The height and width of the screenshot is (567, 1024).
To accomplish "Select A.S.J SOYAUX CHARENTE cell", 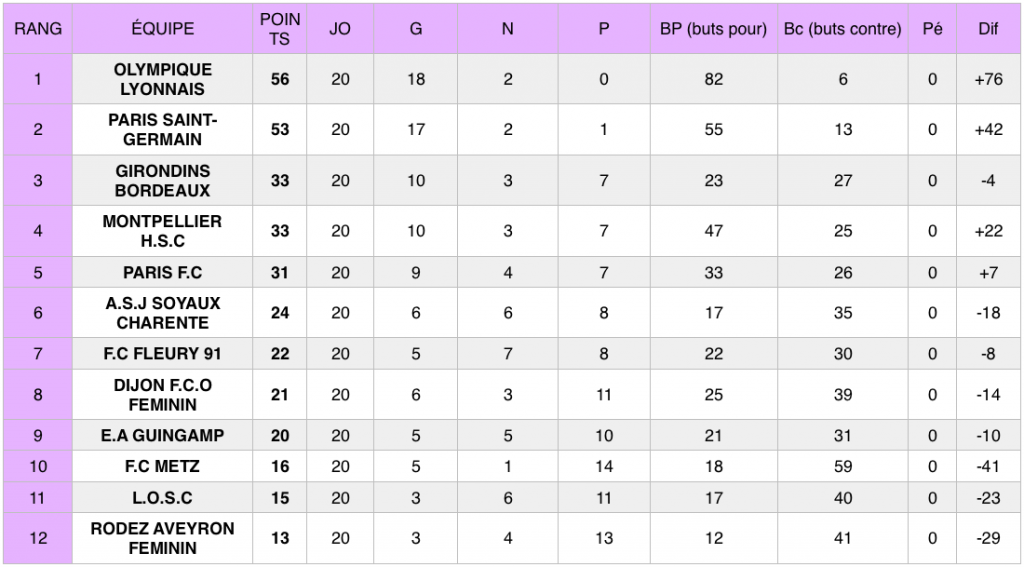I will tap(163, 313).
